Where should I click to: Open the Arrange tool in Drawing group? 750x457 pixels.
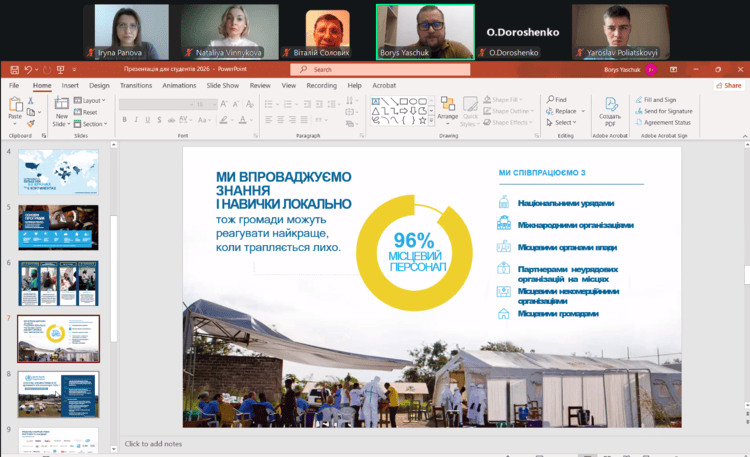click(447, 108)
